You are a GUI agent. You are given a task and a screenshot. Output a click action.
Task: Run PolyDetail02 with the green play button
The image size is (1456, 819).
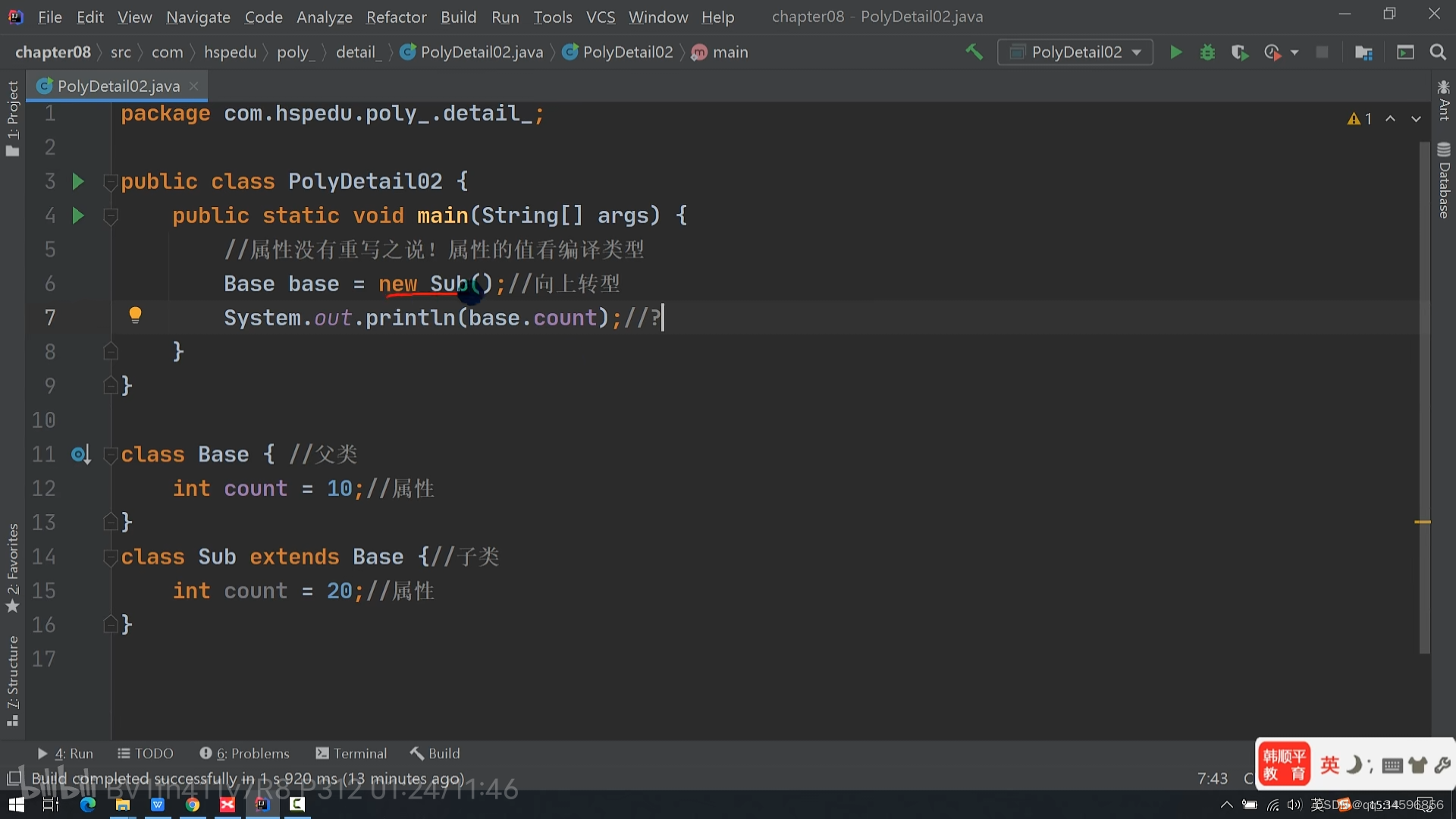click(x=1175, y=52)
